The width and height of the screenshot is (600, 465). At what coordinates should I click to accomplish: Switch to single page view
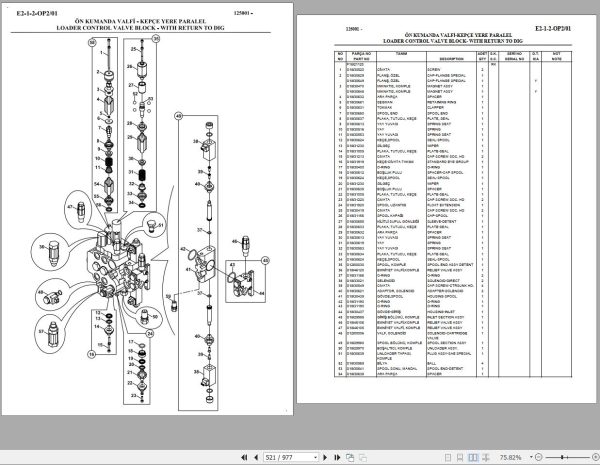pos(448,457)
